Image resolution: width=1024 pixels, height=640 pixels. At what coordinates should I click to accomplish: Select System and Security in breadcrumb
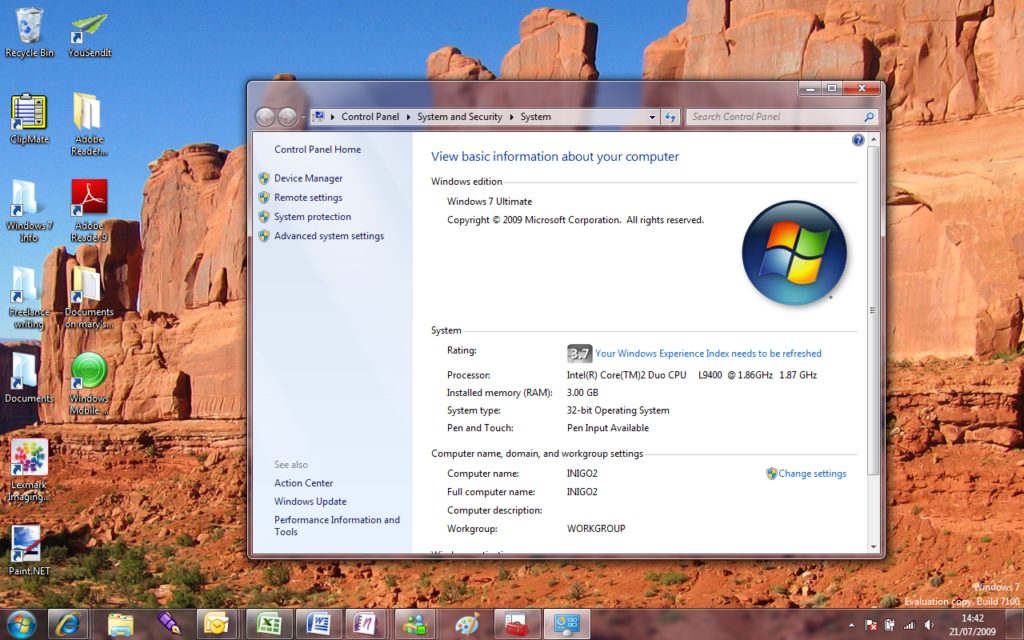[460, 117]
